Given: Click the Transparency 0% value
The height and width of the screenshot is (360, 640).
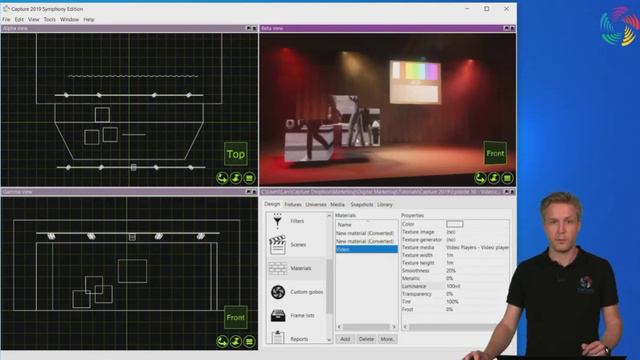Looking at the screenshot, I should click(x=450, y=294).
